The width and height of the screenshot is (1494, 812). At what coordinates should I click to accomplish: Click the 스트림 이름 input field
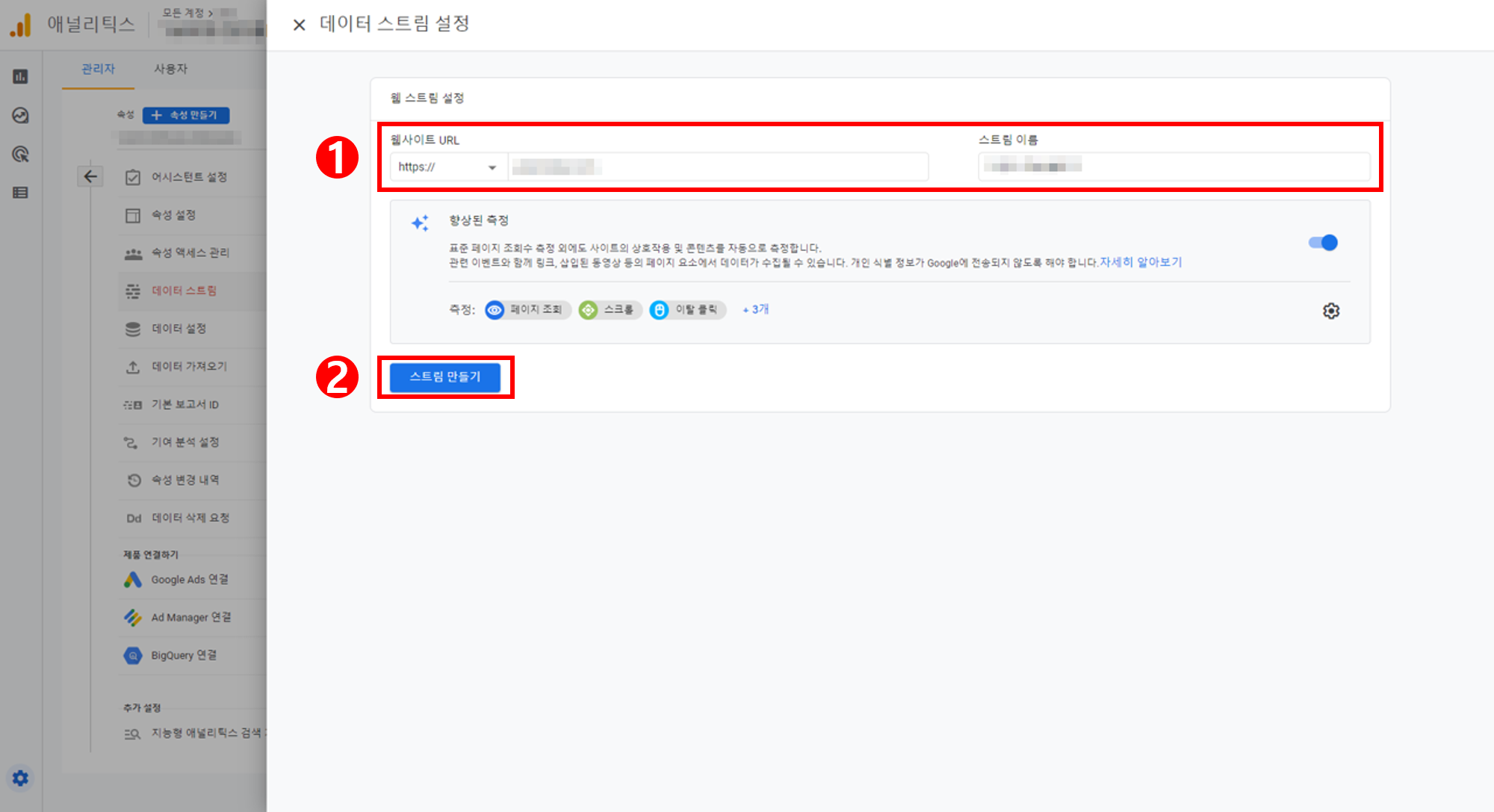[x=1173, y=166]
